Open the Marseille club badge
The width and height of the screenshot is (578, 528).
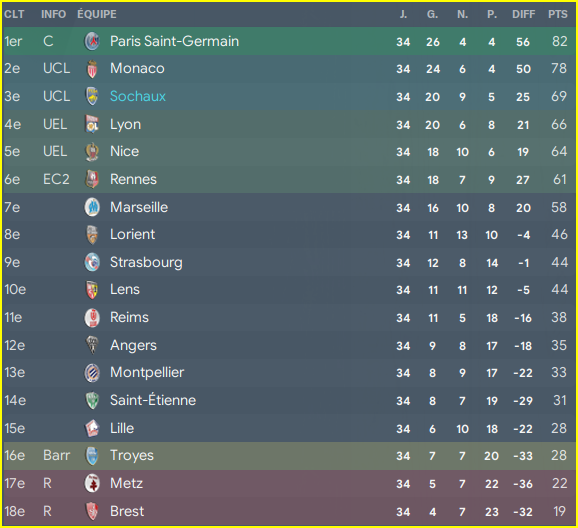(92, 207)
